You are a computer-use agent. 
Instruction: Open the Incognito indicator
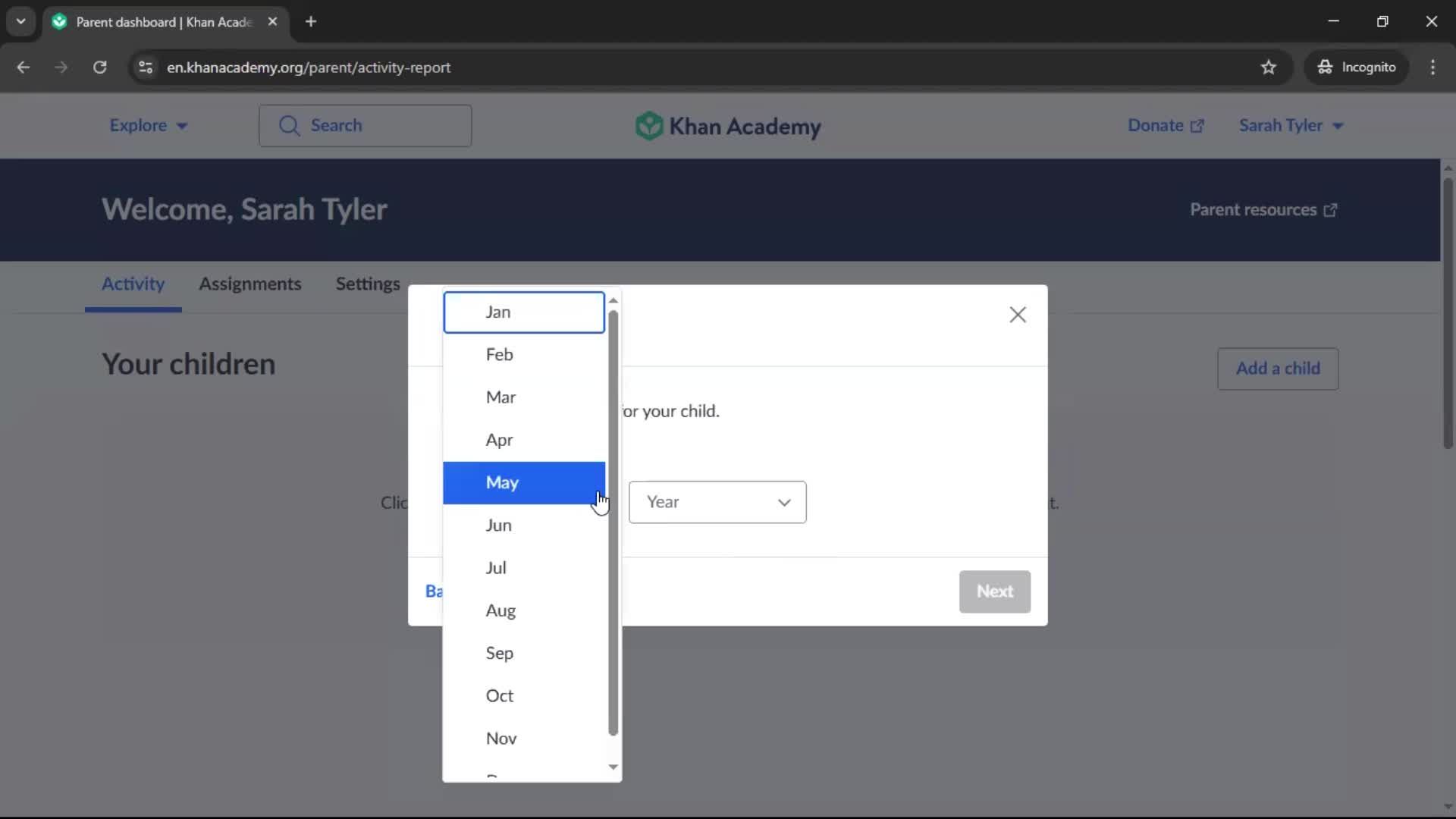coord(1357,67)
